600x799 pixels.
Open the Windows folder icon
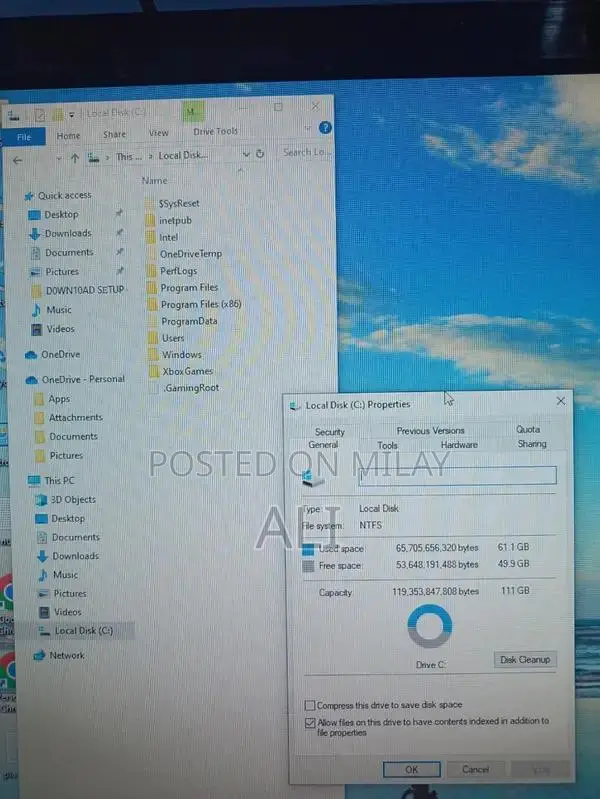pos(150,355)
